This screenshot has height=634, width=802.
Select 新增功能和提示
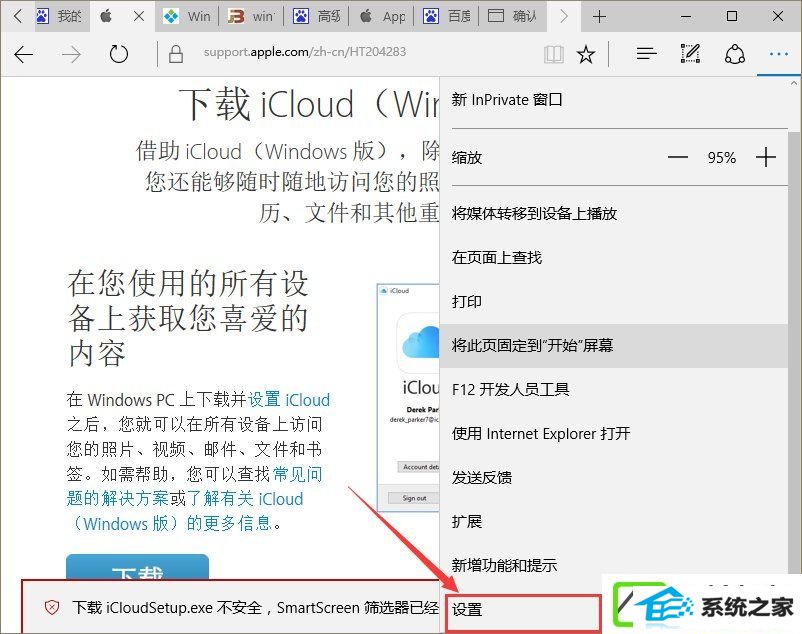(613, 565)
